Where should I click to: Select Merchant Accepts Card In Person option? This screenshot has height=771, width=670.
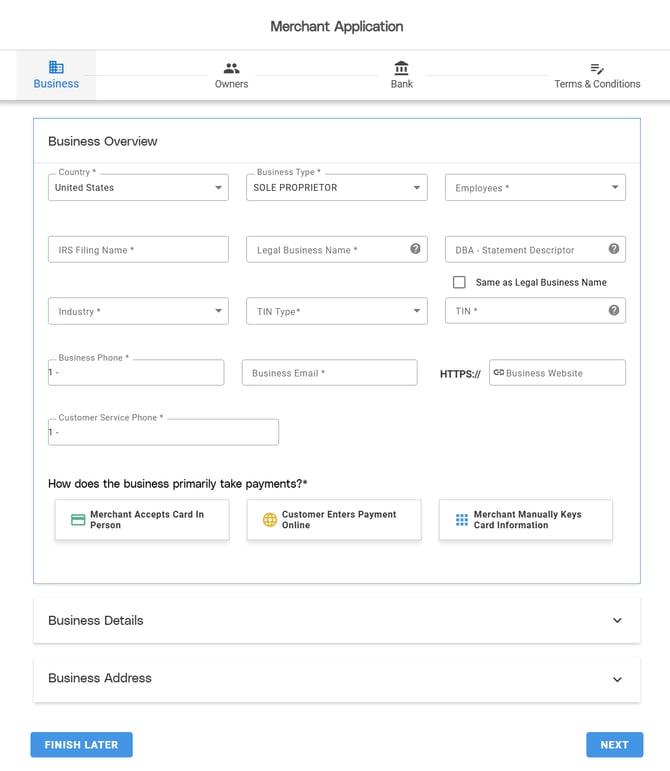click(142, 520)
